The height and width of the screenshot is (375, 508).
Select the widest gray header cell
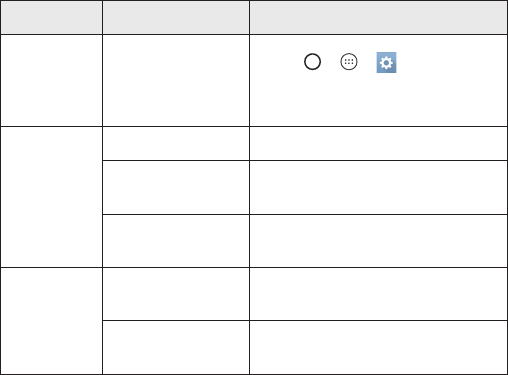tap(378, 17)
